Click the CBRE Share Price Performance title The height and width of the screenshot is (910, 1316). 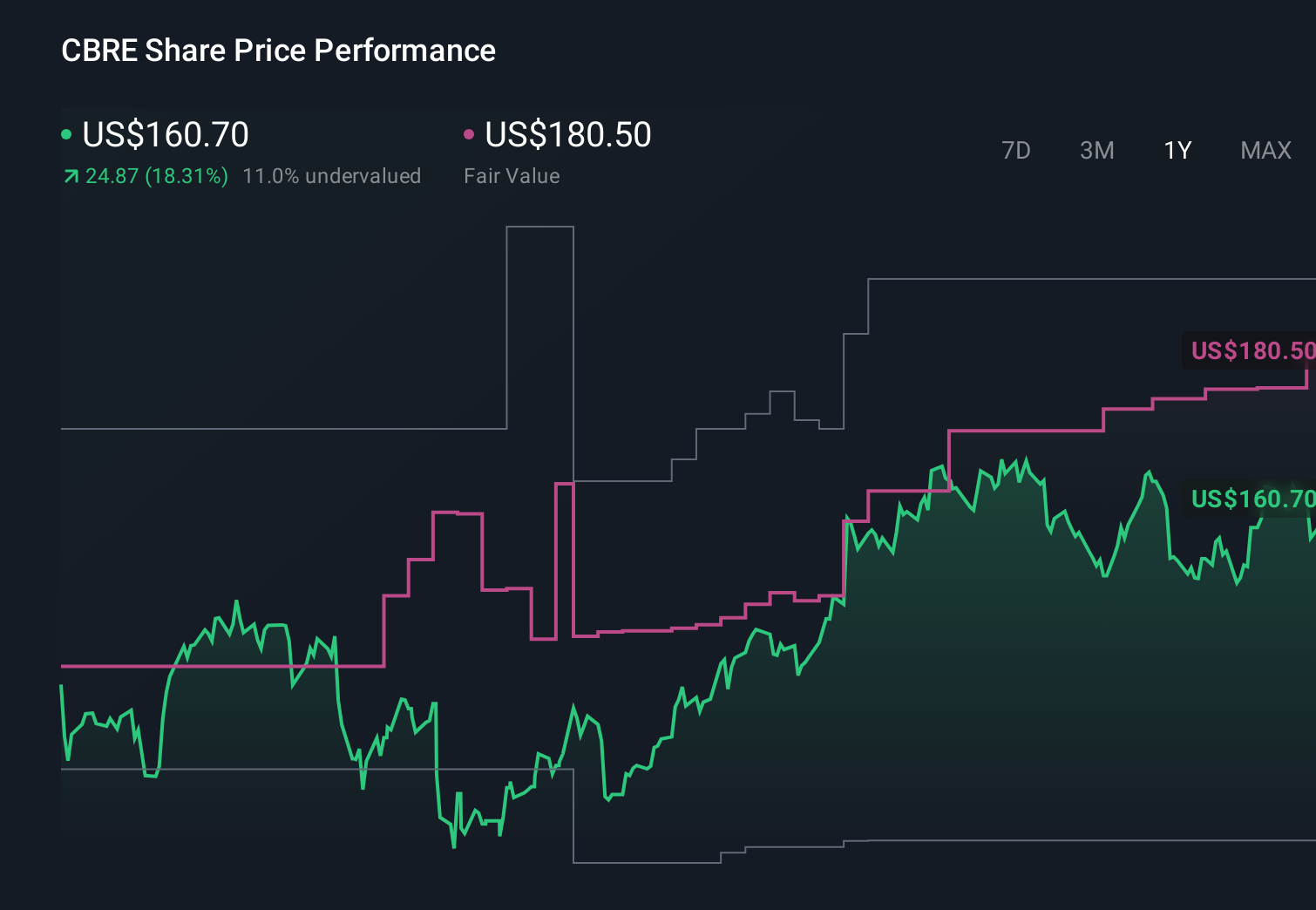tap(277, 51)
